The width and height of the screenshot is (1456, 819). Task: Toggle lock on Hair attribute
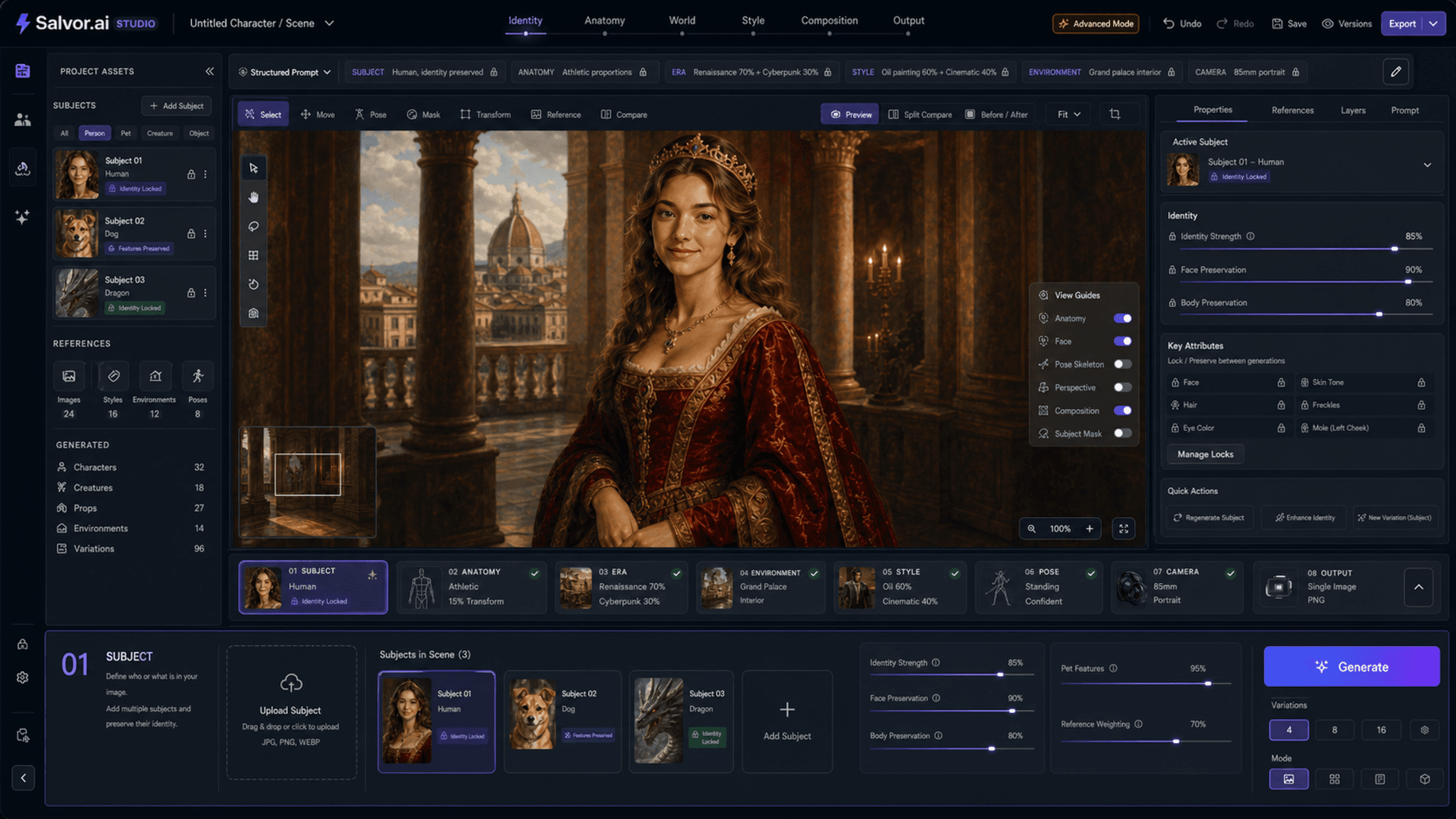tap(1281, 405)
